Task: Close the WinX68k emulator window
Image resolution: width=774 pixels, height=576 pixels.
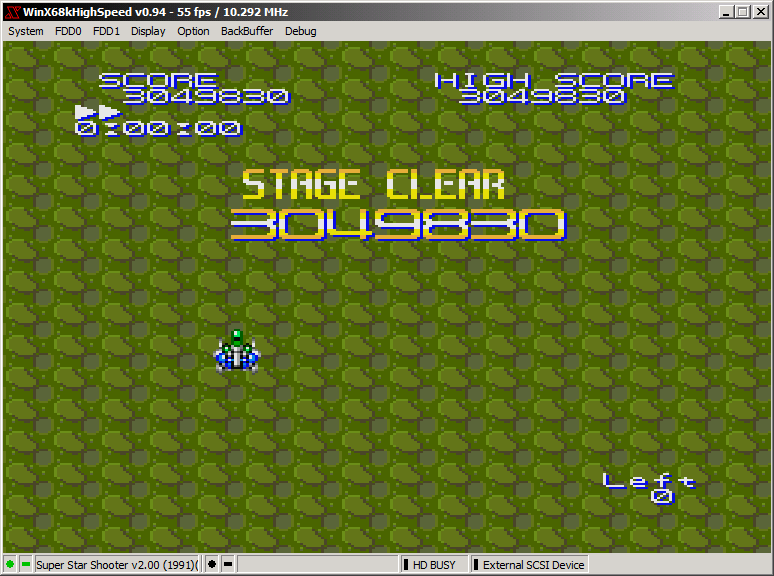Action: click(761, 12)
